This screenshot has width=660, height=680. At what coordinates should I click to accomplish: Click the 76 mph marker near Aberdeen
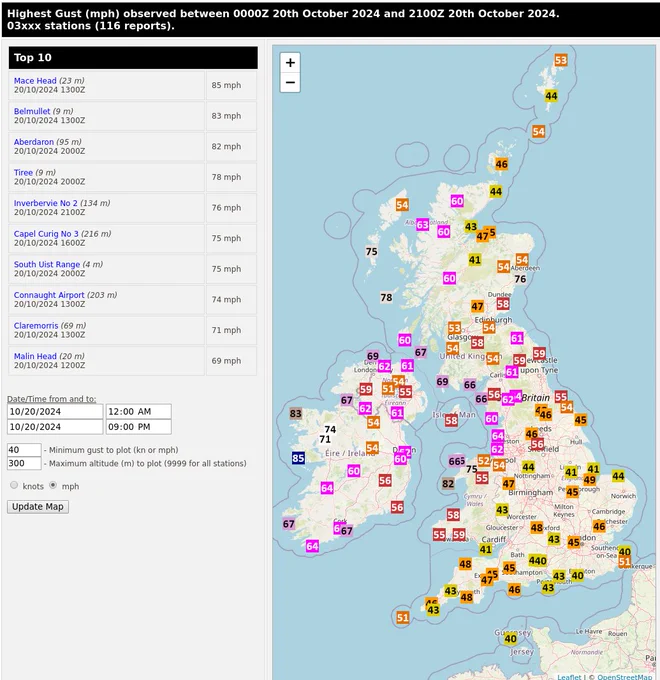[520, 279]
